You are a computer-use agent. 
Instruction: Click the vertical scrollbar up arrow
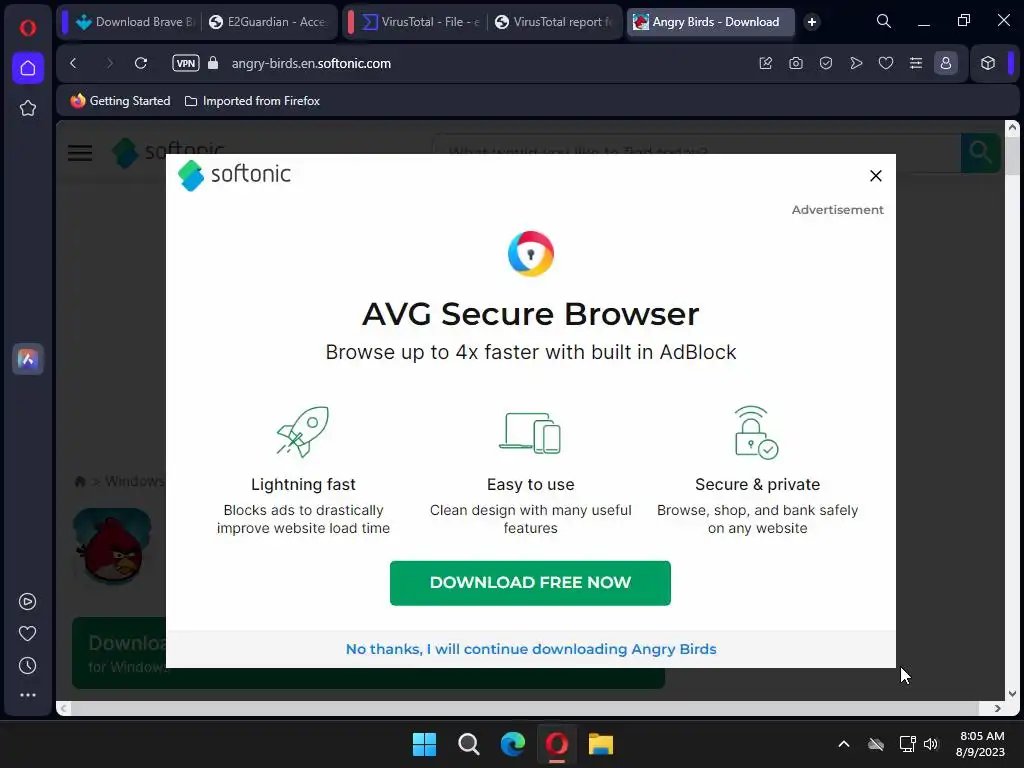[1012, 128]
